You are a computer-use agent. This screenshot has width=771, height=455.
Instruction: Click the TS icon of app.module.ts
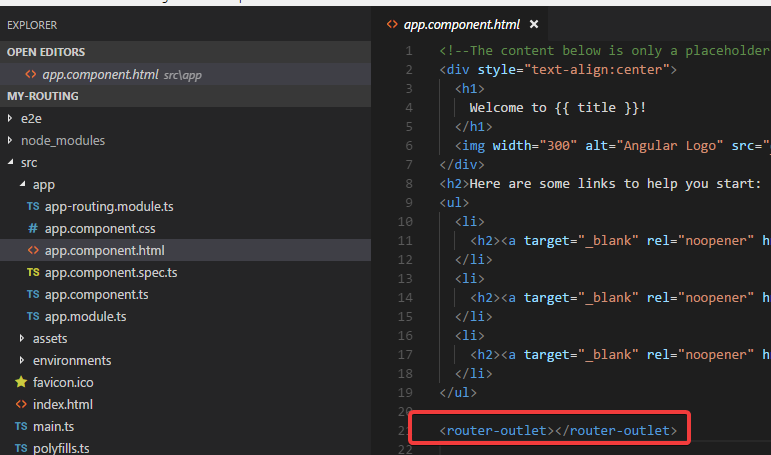click(33, 316)
